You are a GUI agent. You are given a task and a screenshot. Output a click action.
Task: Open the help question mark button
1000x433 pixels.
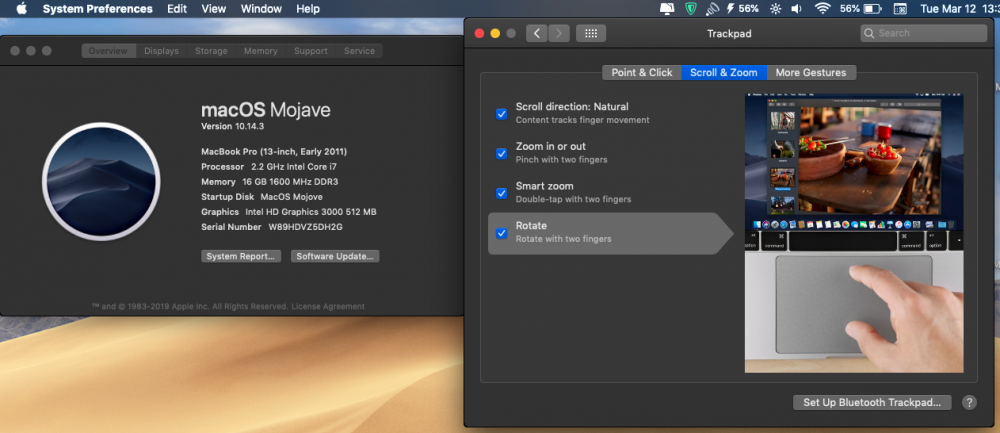969,402
